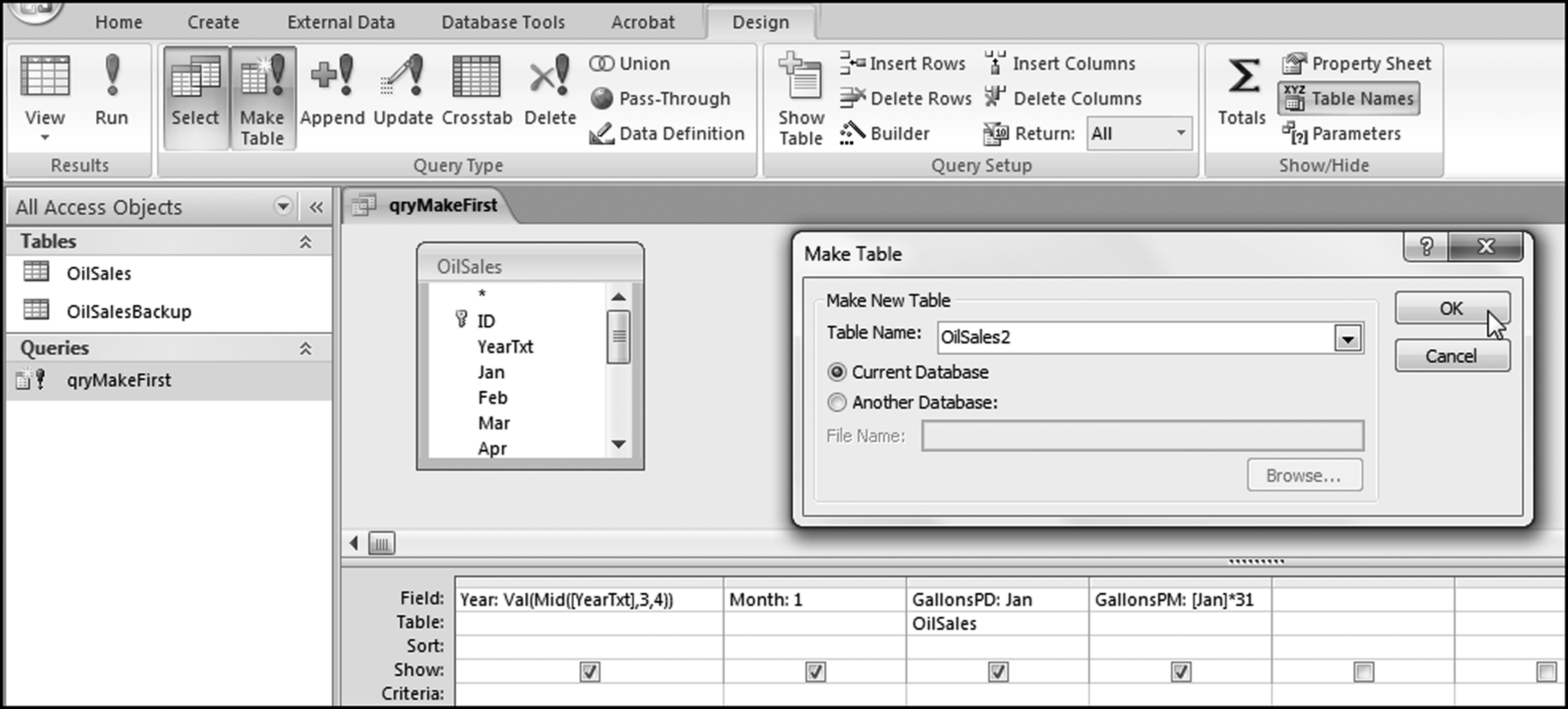Image resolution: width=1568 pixels, height=709 pixels.
Task: Uncheck Show for the Year field
Action: tap(590, 672)
